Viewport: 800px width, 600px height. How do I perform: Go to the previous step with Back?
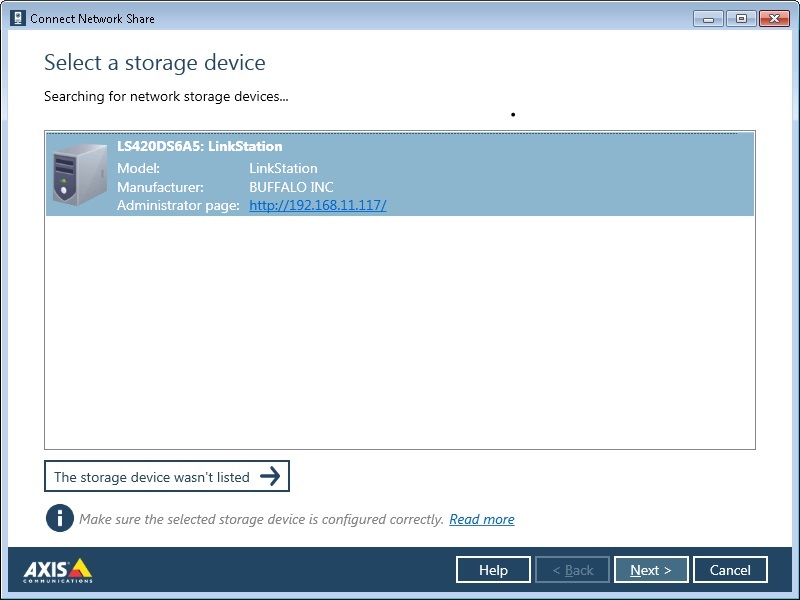(x=572, y=570)
